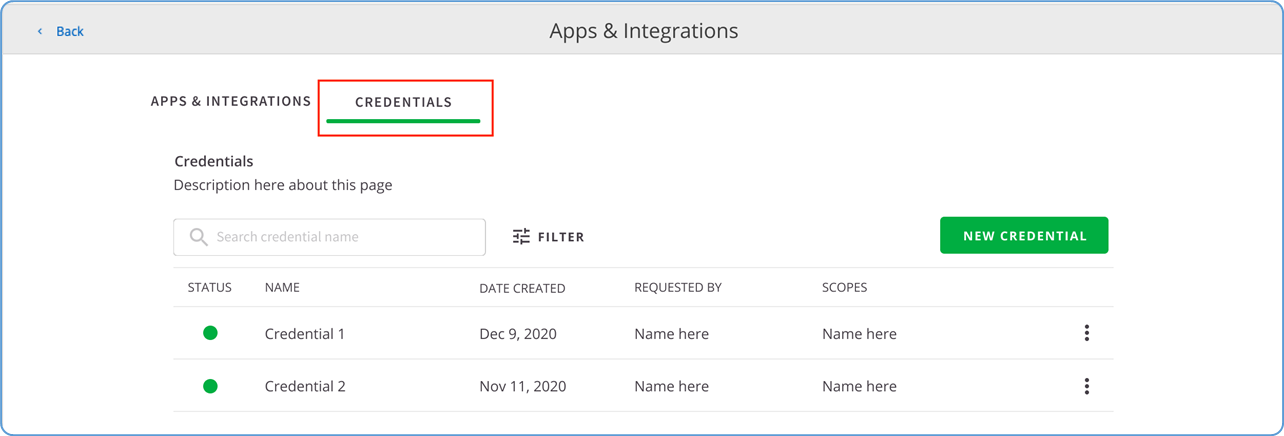Open the three-dot menu for Credential 2
Image resolution: width=1284 pixels, height=436 pixels.
coord(1086,386)
